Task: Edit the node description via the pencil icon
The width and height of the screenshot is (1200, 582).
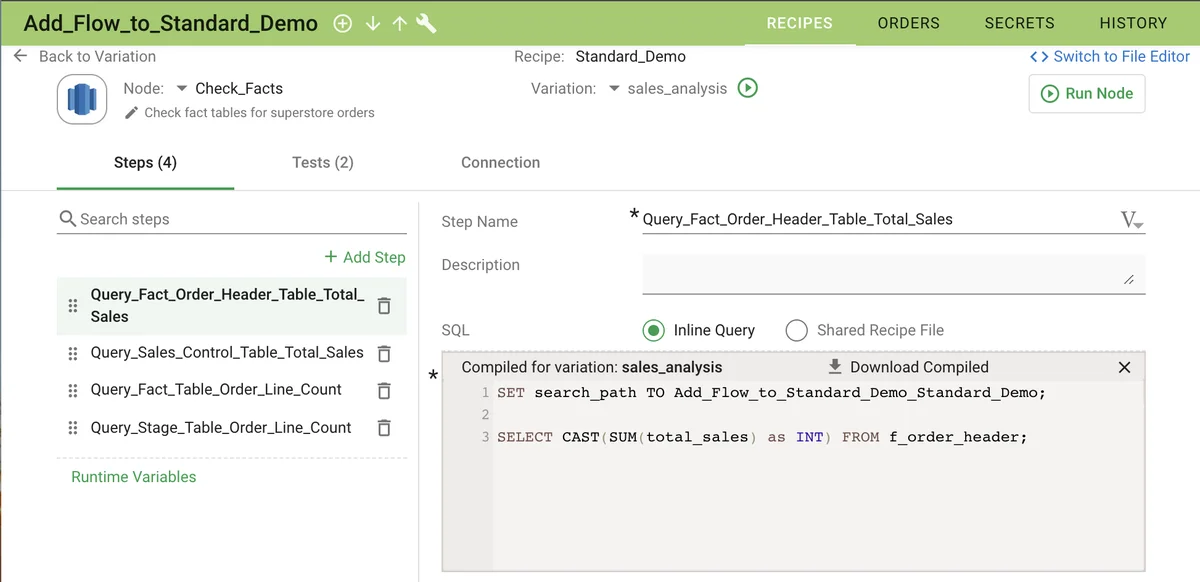Action: point(129,113)
